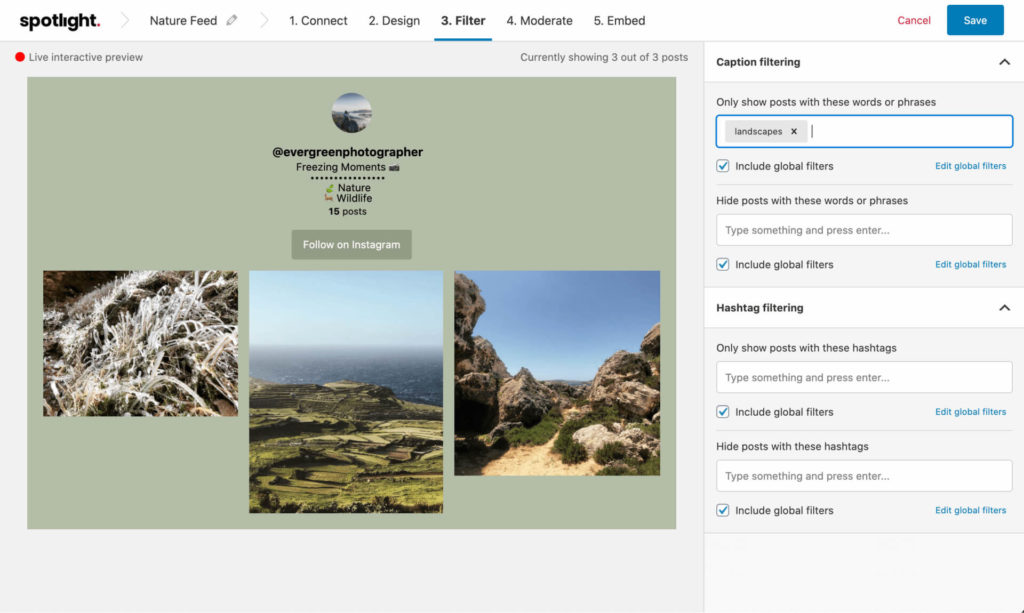This screenshot has width=1024, height=613.
Task: Click the frosted plants photo thumbnail
Action: click(140, 342)
